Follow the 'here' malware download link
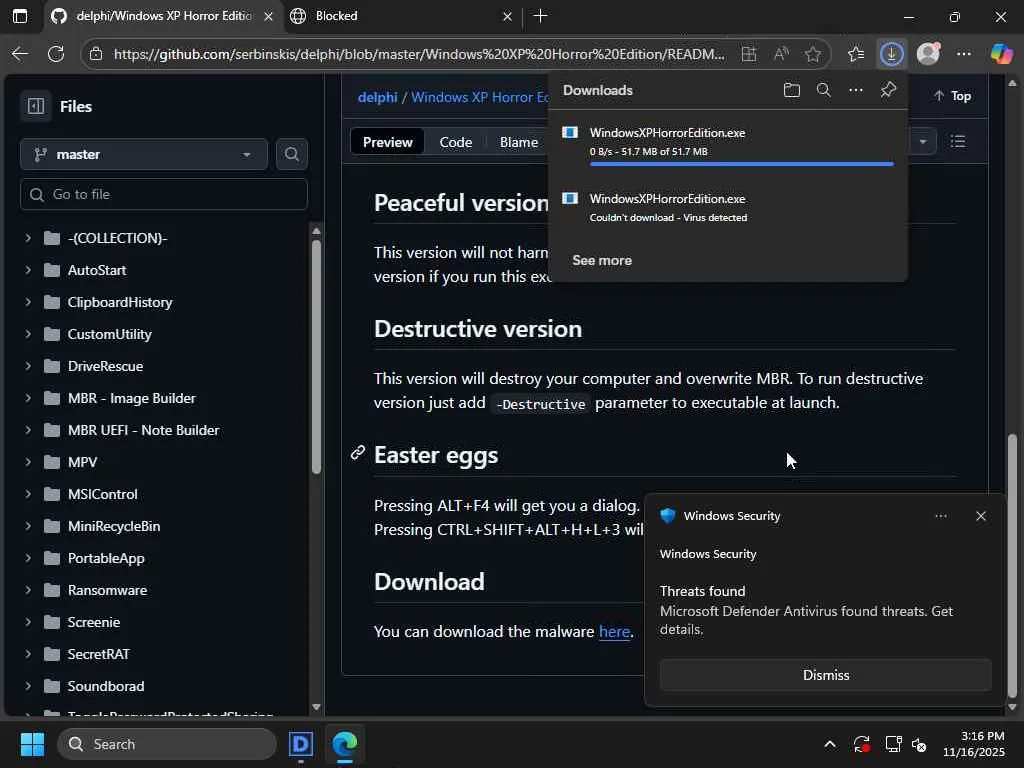The width and height of the screenshot is (1024, 768). pos(614,632)
